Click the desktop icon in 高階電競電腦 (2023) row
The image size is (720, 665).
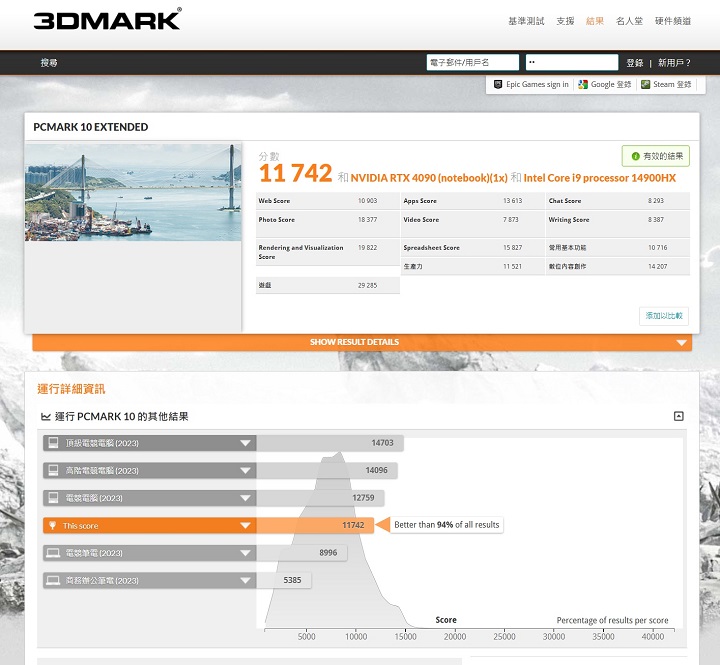53,470
